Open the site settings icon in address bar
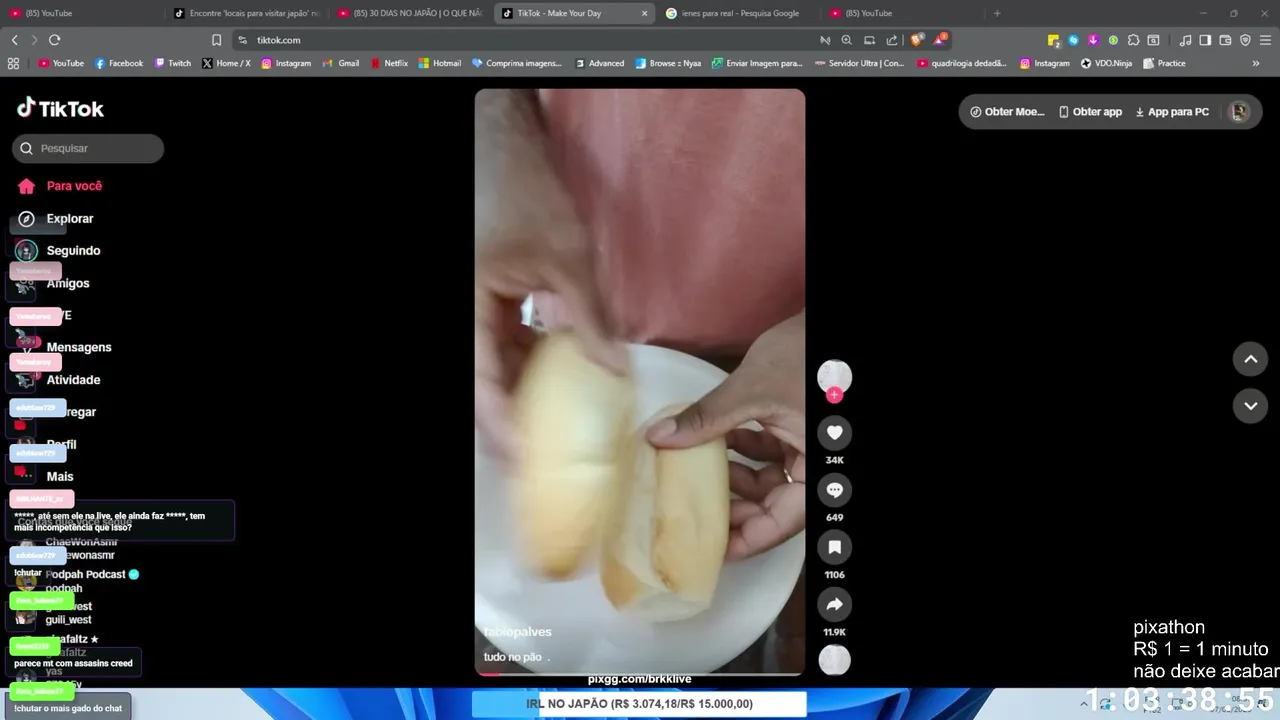Screen dimensions: 1280x720 242,40
